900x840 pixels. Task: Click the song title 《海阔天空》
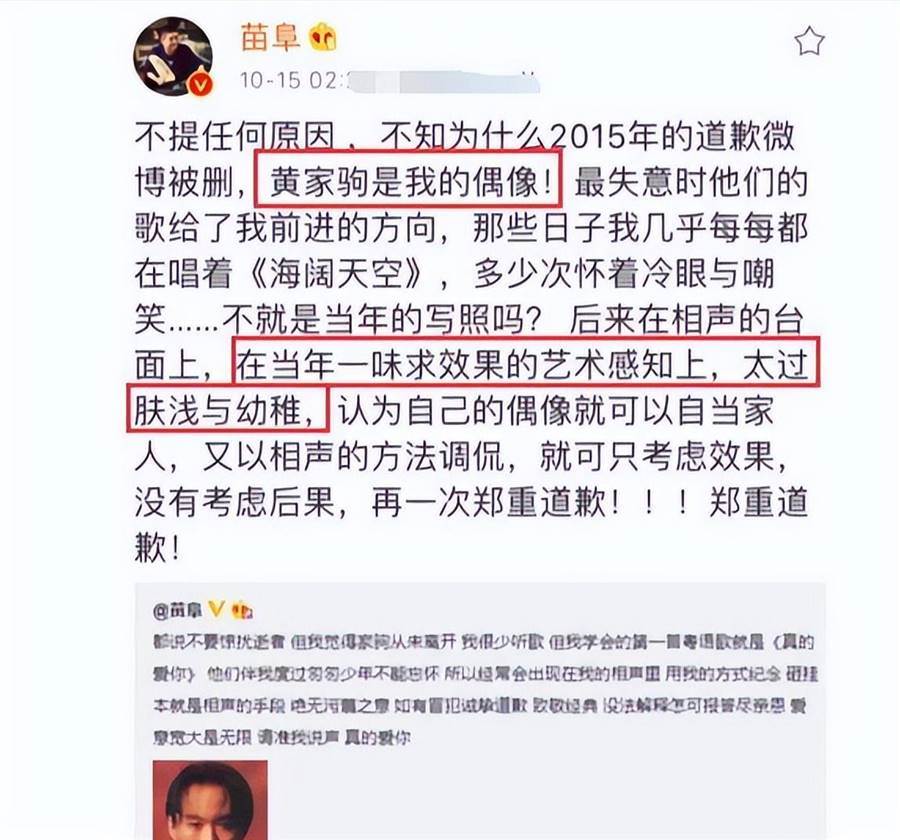pyautogui.click(x=340, y=273)
